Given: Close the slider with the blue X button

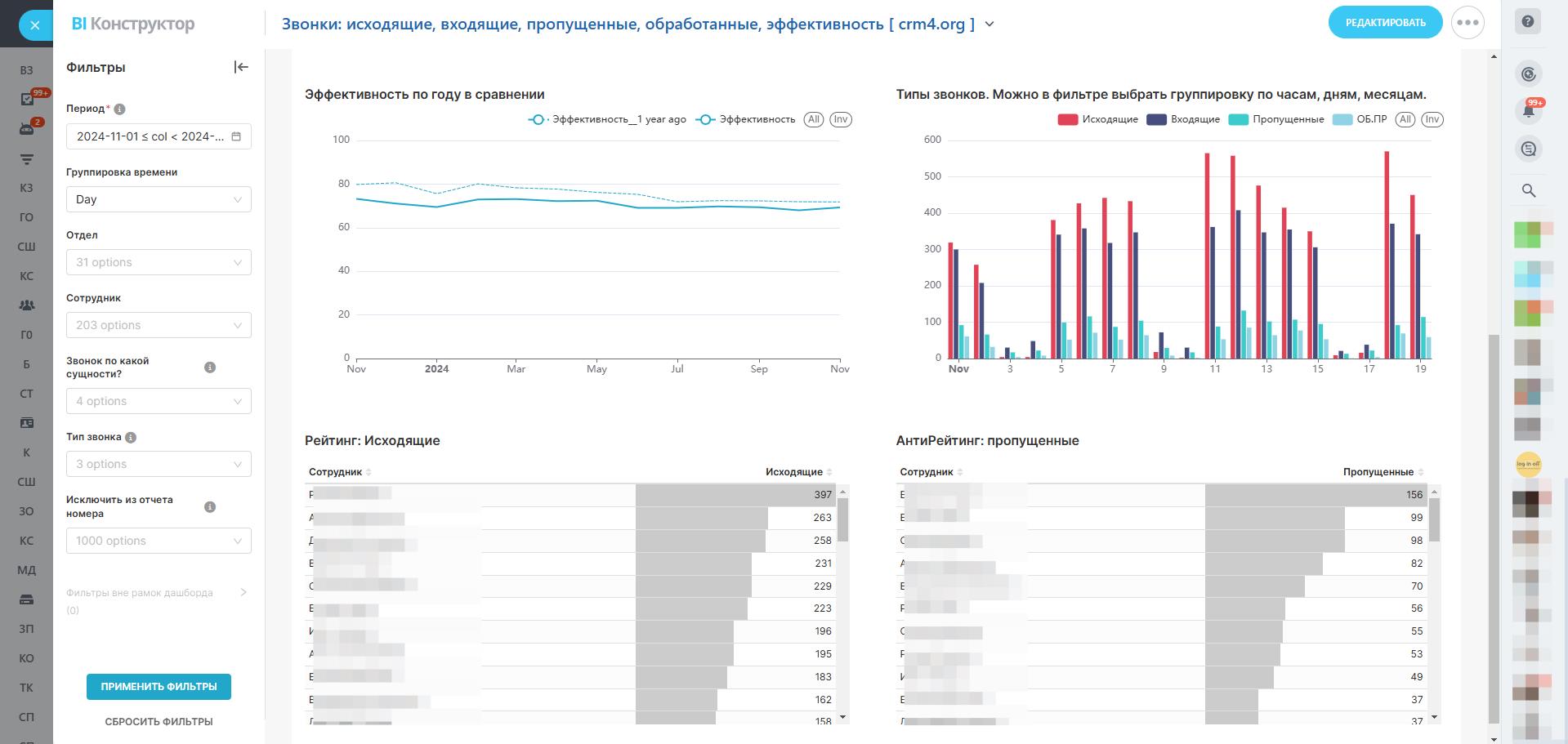Looking at the screenshot, I should 34,25.
